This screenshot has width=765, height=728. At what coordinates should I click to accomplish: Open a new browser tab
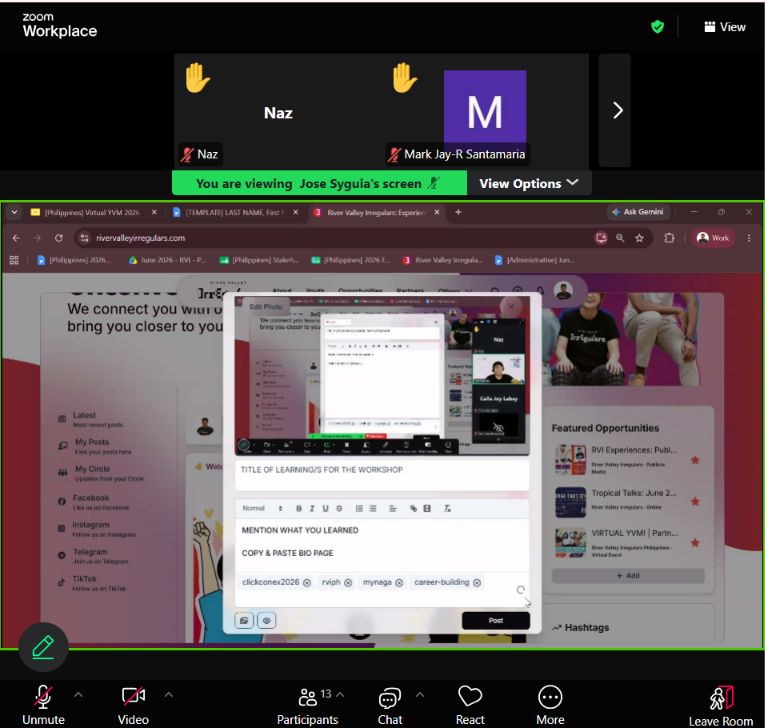tap(458, 212)
